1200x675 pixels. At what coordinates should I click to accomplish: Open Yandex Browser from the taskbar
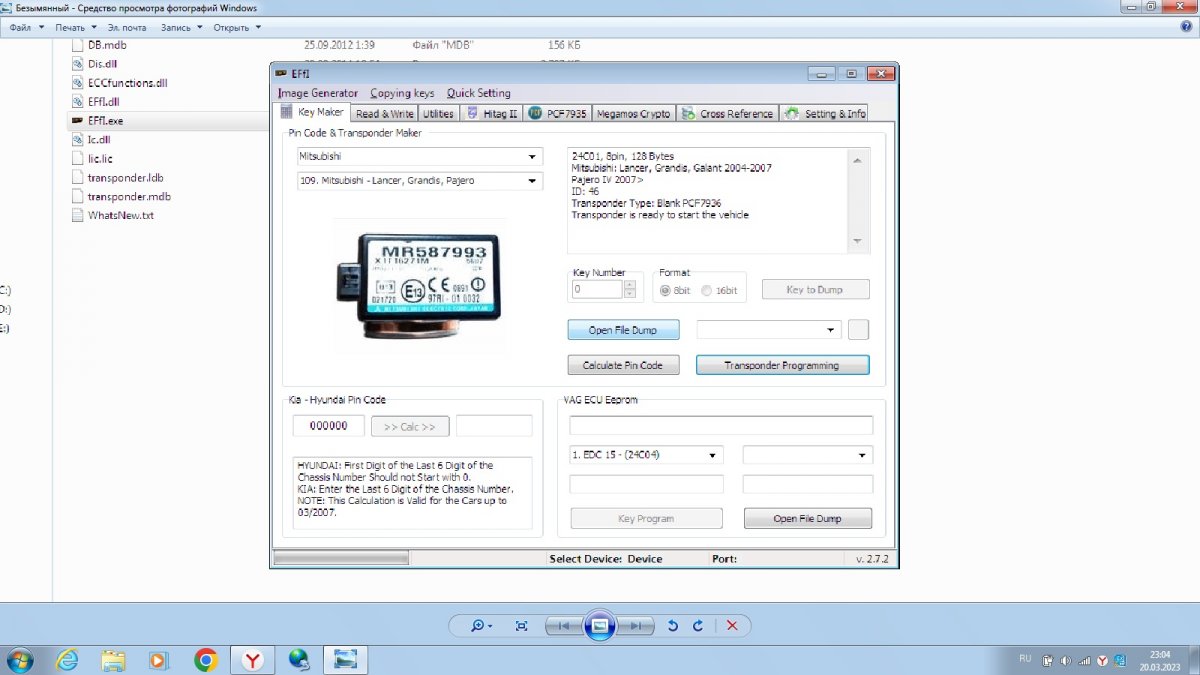coord(253,660)
